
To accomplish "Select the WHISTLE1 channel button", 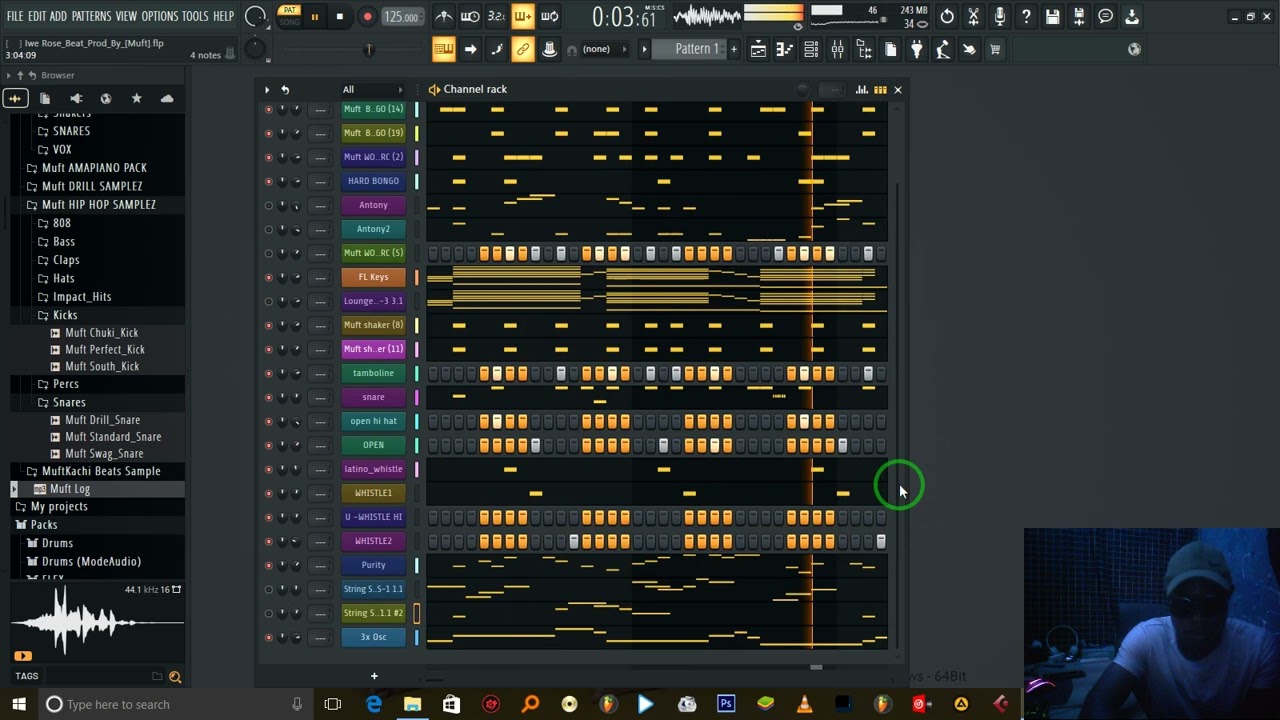I will pos(373,493).
